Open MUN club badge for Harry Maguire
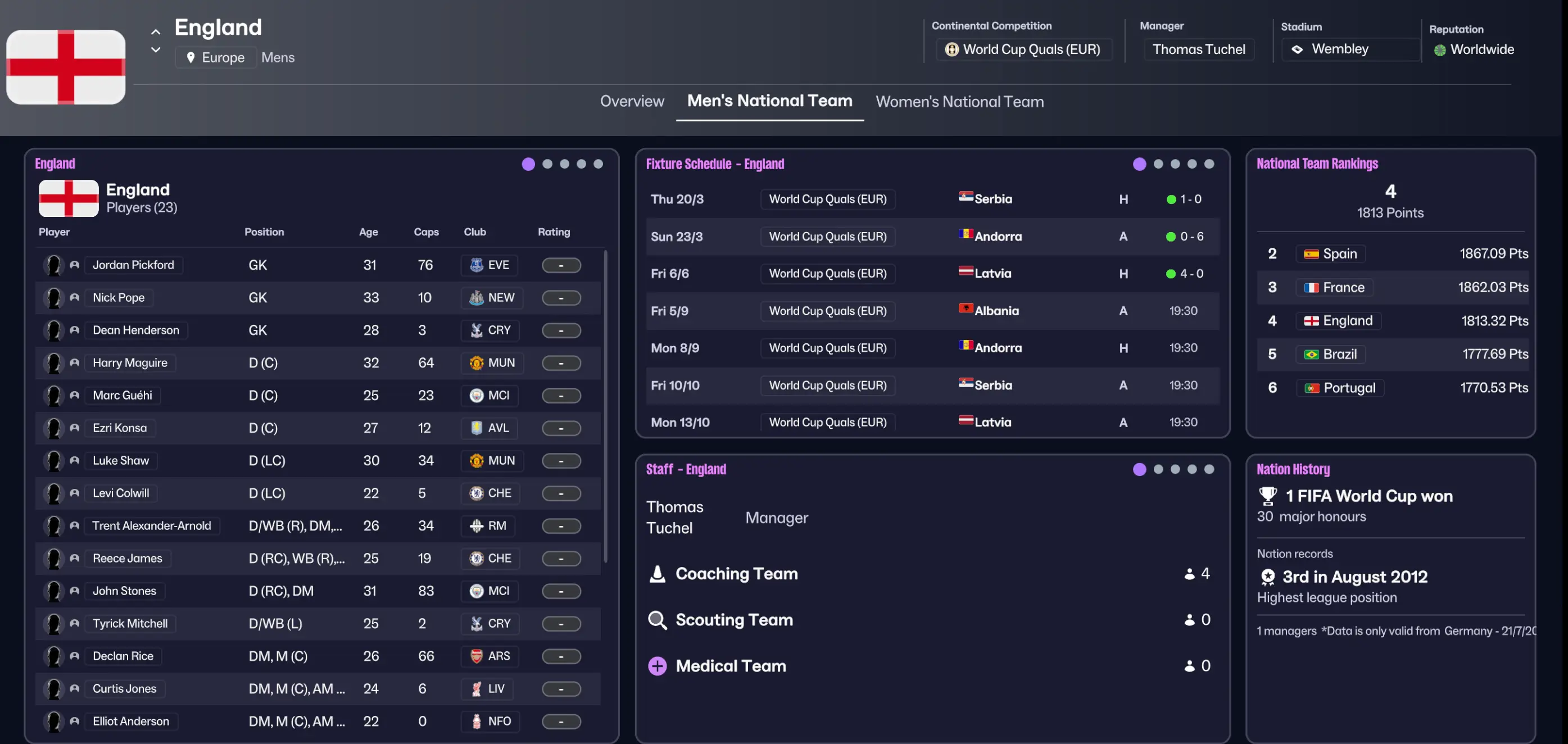 click(x=492, y=363)
